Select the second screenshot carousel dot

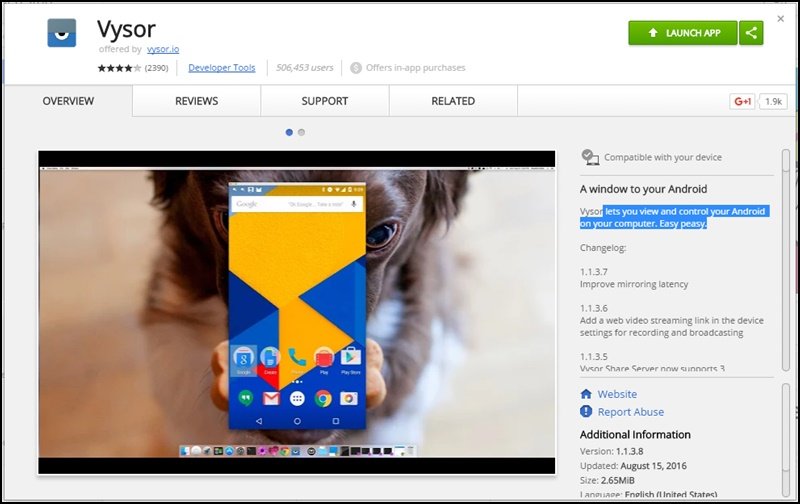(x=302, y=132)
